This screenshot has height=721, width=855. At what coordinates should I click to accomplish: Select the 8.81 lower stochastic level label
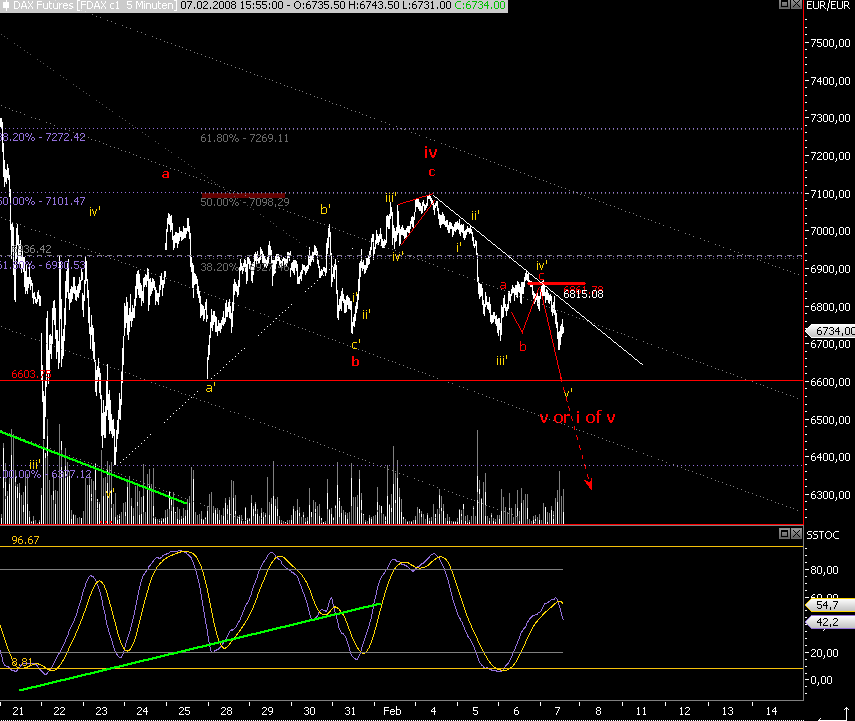(x=22, y=662)
